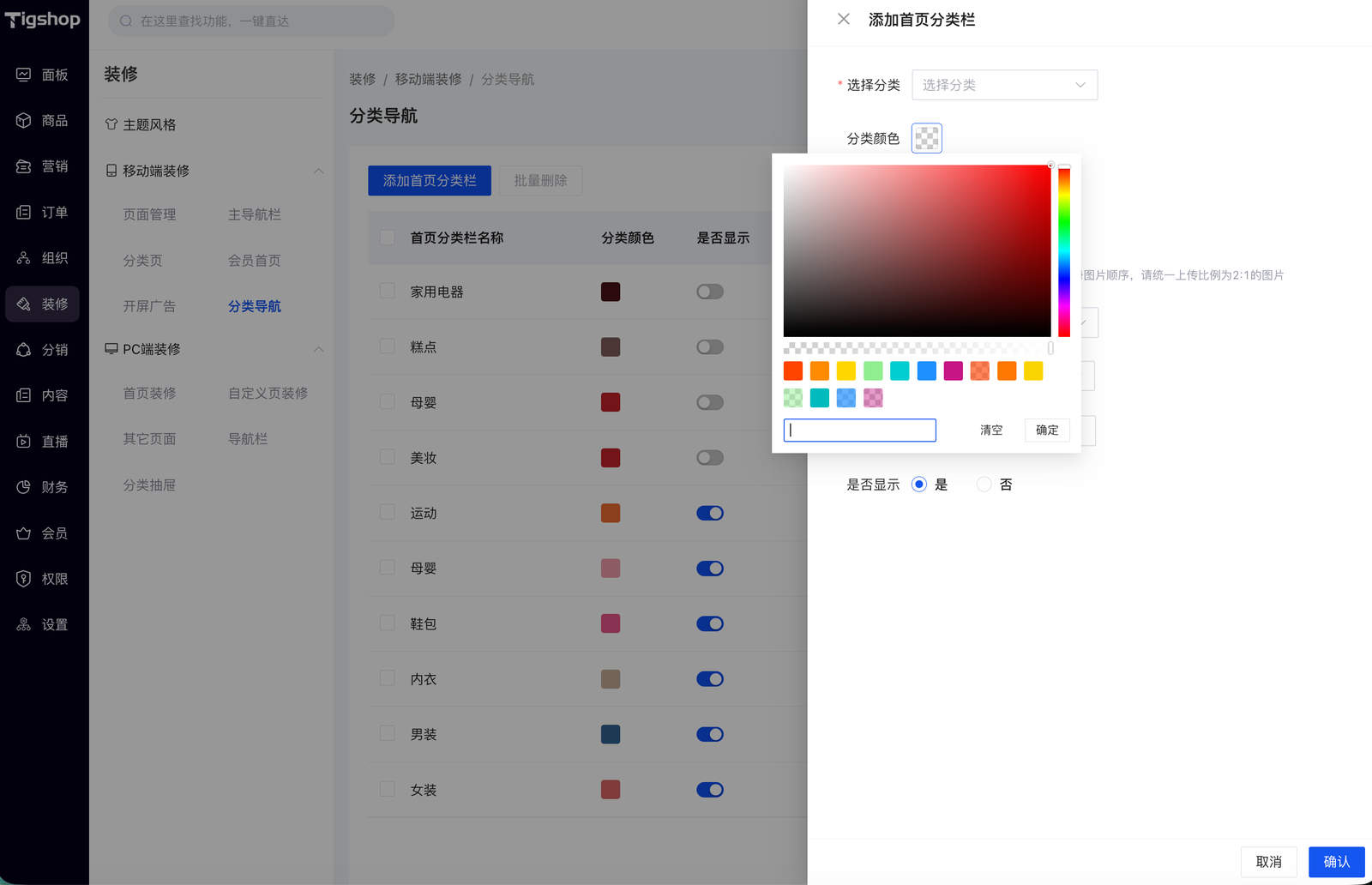Toggle display switch for 糕点
The image size is (1372, 885).
710,347
